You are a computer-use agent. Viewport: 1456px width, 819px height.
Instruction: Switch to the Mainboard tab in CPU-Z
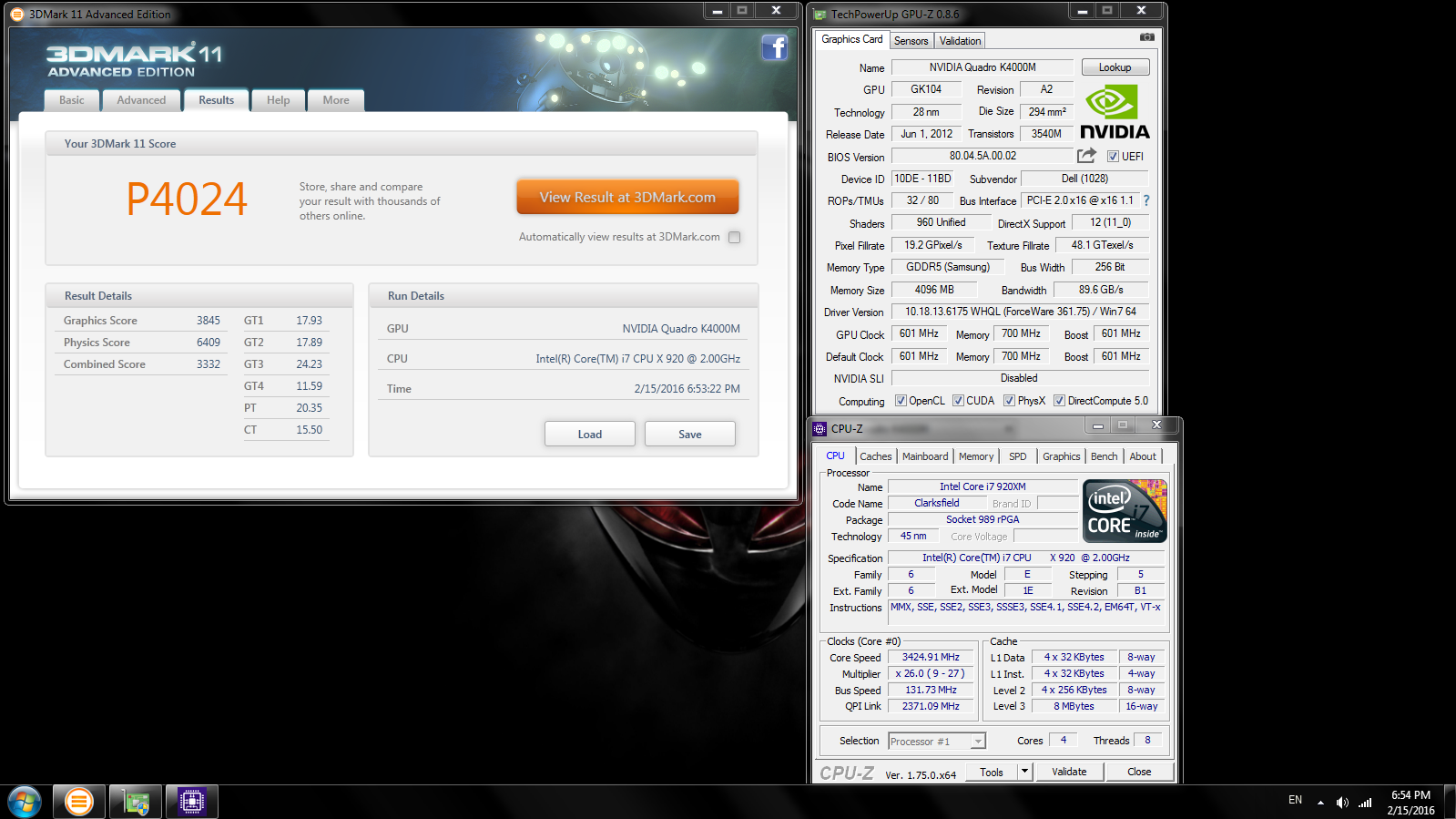[x=925, y=456]
